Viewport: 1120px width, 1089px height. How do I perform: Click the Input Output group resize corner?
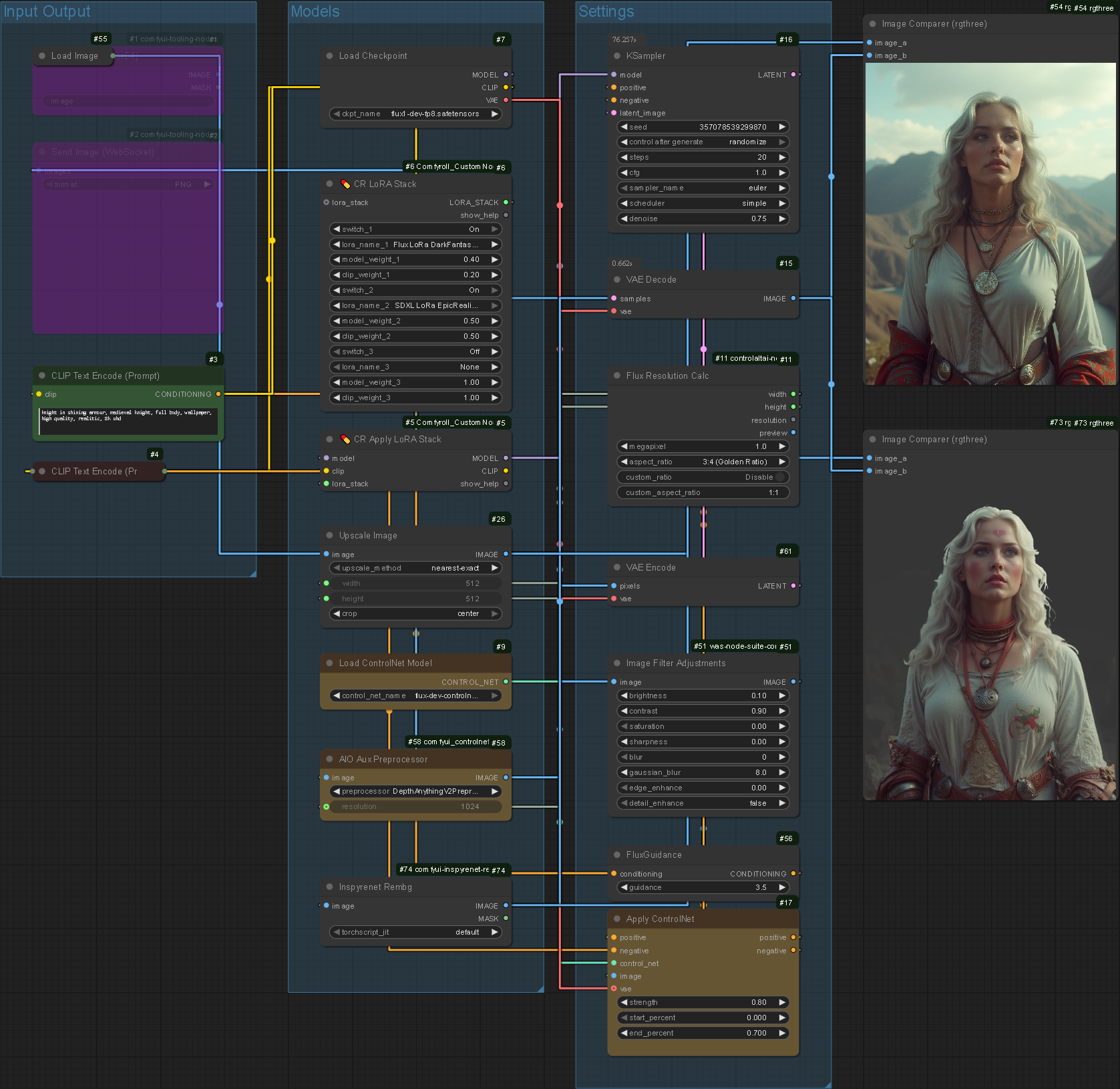[x=253, y=573]
